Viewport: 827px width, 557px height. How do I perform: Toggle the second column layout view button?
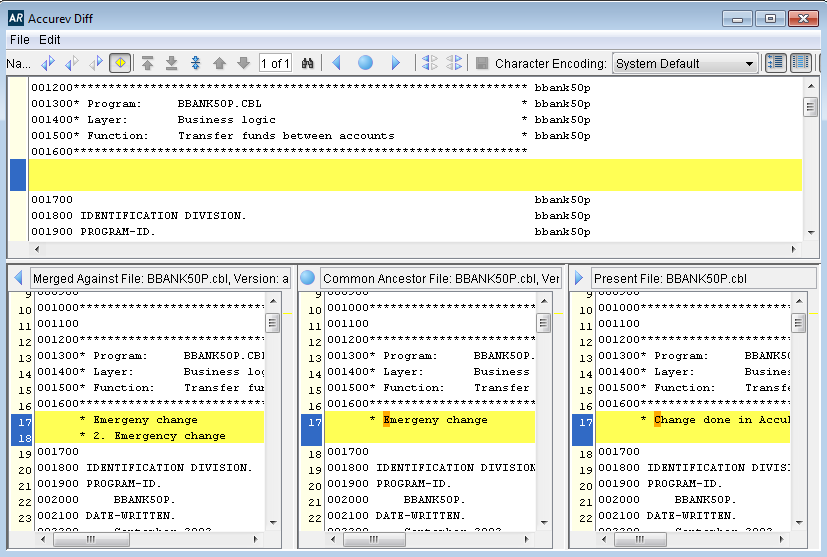tap(800, 63)
